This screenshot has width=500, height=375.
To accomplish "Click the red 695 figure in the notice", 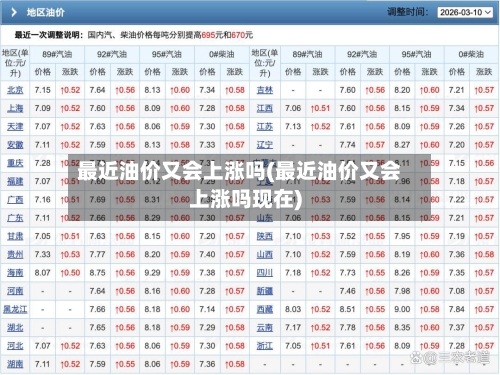I will (x=208, y=35).
